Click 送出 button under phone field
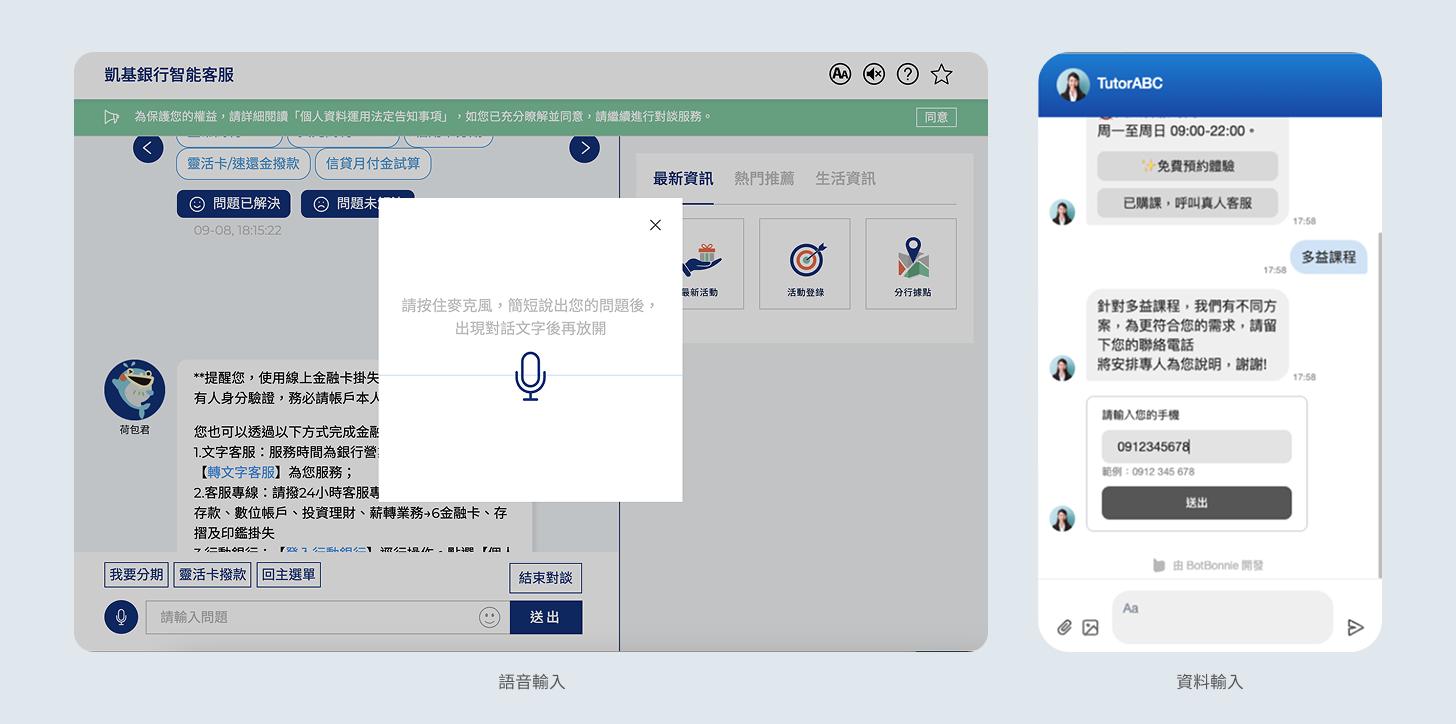Screen dimensions: 1456x724 click(x=1196, y=503)
